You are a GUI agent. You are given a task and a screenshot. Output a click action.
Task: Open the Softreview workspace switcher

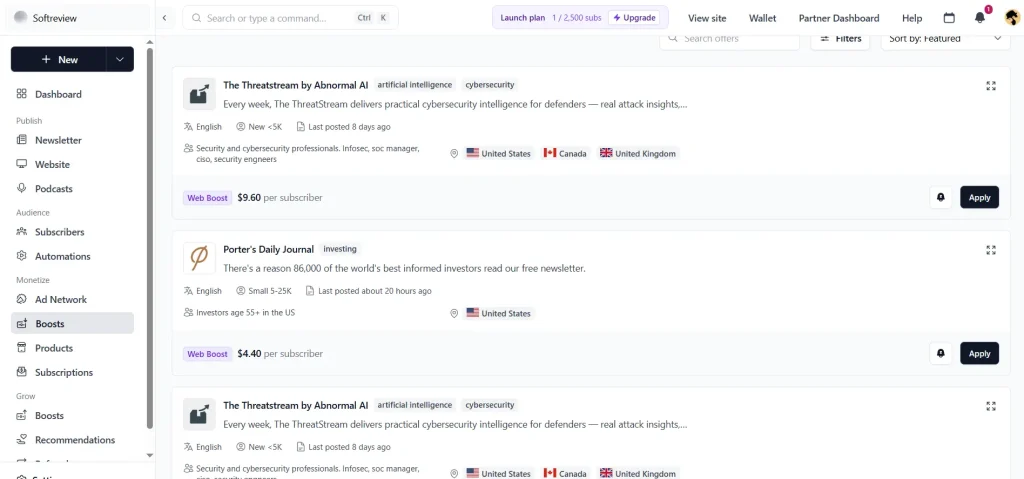(77, 18)
